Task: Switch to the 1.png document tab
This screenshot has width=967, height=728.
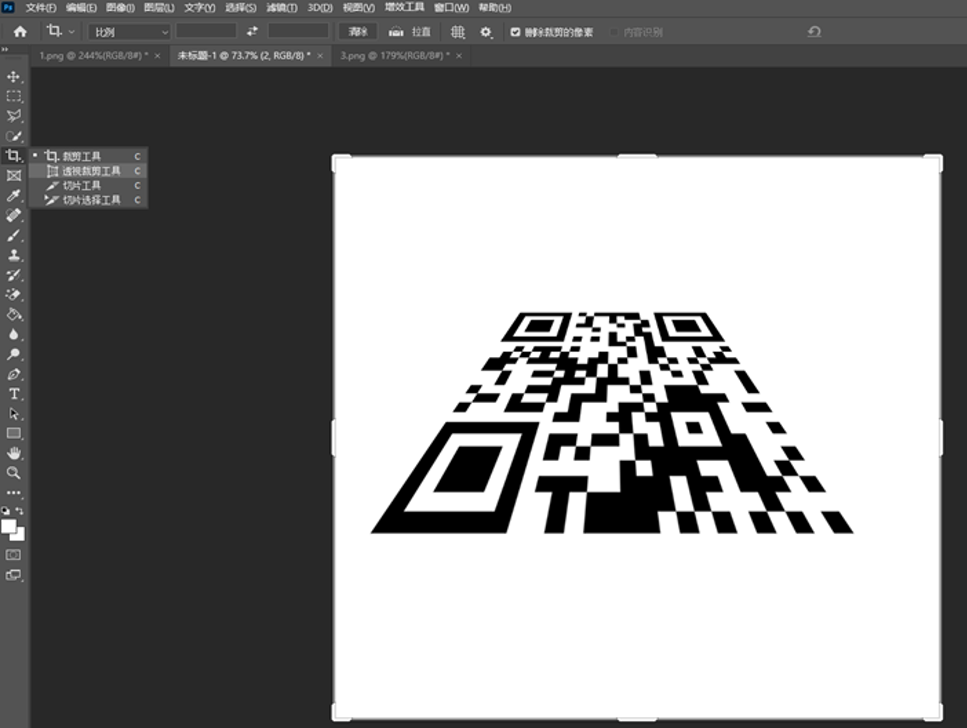Action: point(94,56)
